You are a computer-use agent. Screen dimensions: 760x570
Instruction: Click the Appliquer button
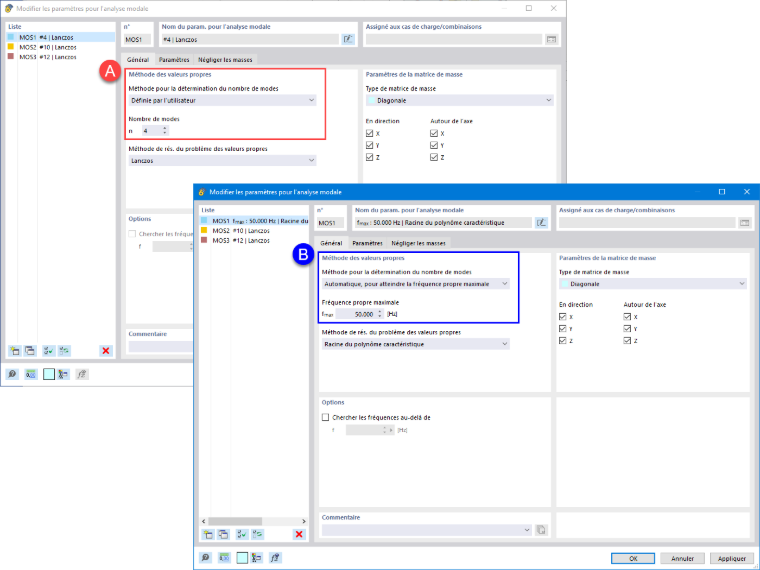coord(731,558)
